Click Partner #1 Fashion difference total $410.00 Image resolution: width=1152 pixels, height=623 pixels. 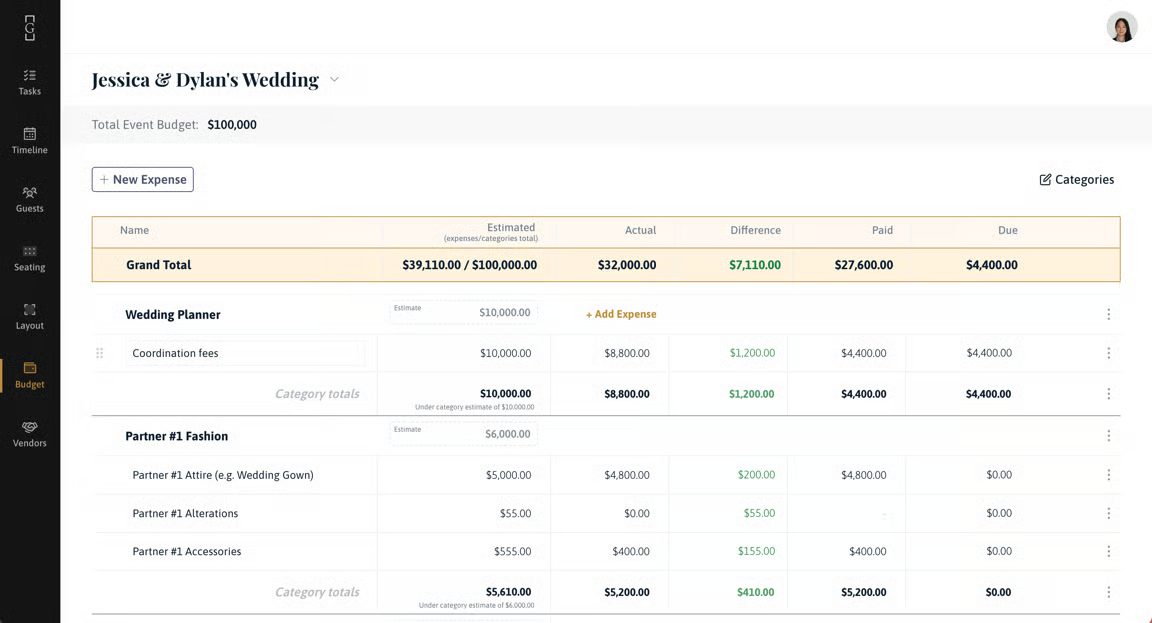click(x=755, y=591)
